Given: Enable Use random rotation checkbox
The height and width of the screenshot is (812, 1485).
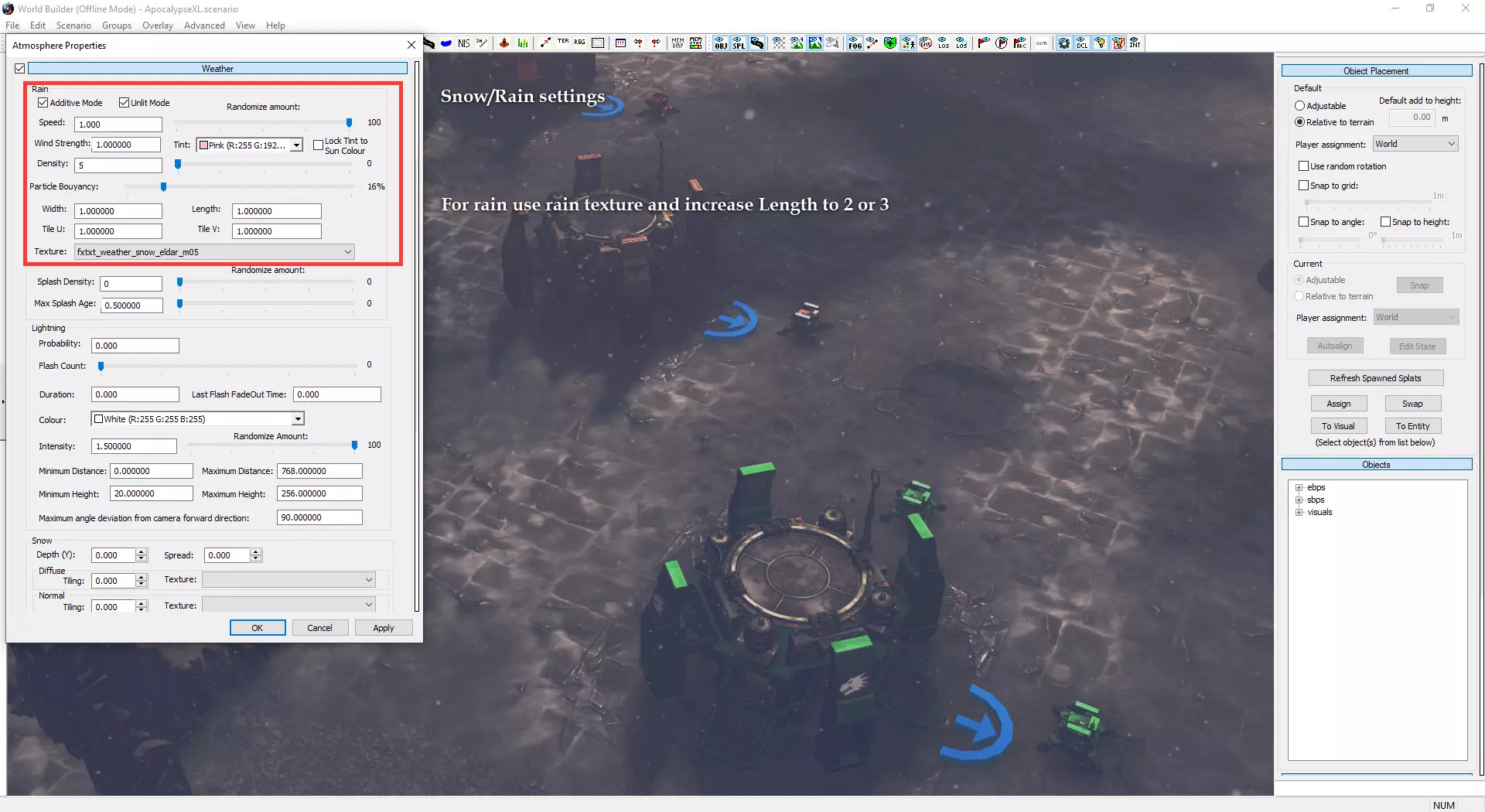Looking at the screenshot, I should click(1303, 166).
